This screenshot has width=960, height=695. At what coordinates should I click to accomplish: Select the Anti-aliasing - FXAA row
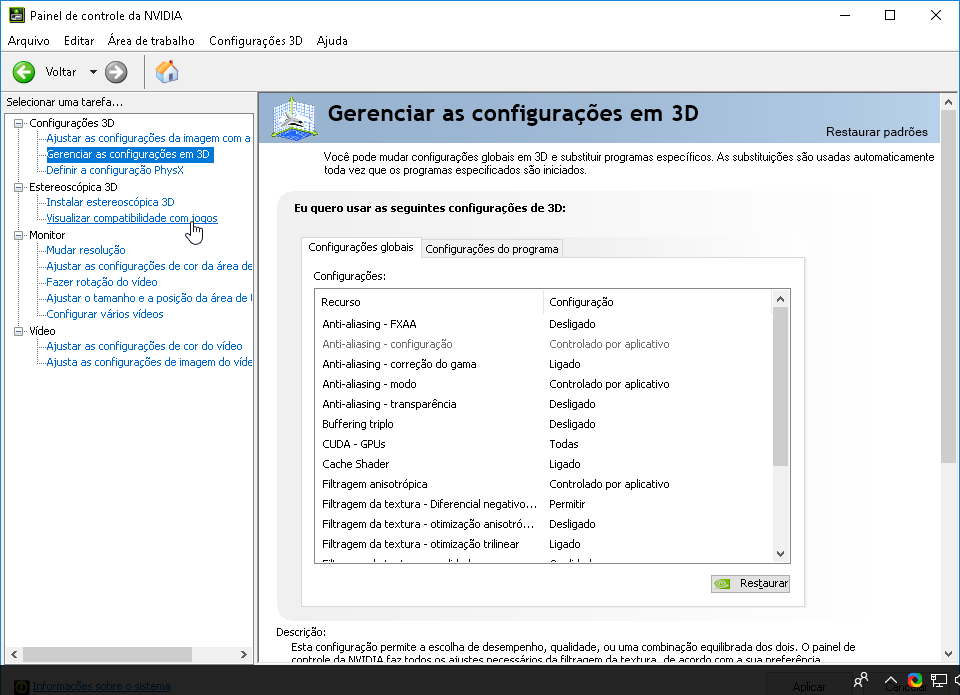tap(544, 324)
